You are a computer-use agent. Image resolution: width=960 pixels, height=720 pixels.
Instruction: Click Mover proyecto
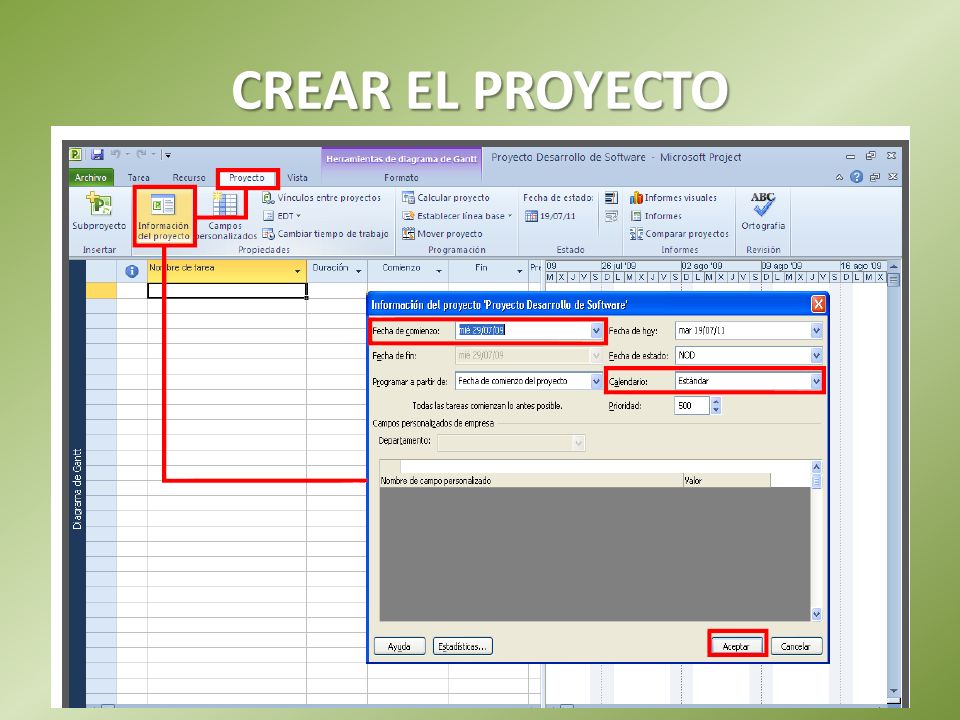coord(442,234)
